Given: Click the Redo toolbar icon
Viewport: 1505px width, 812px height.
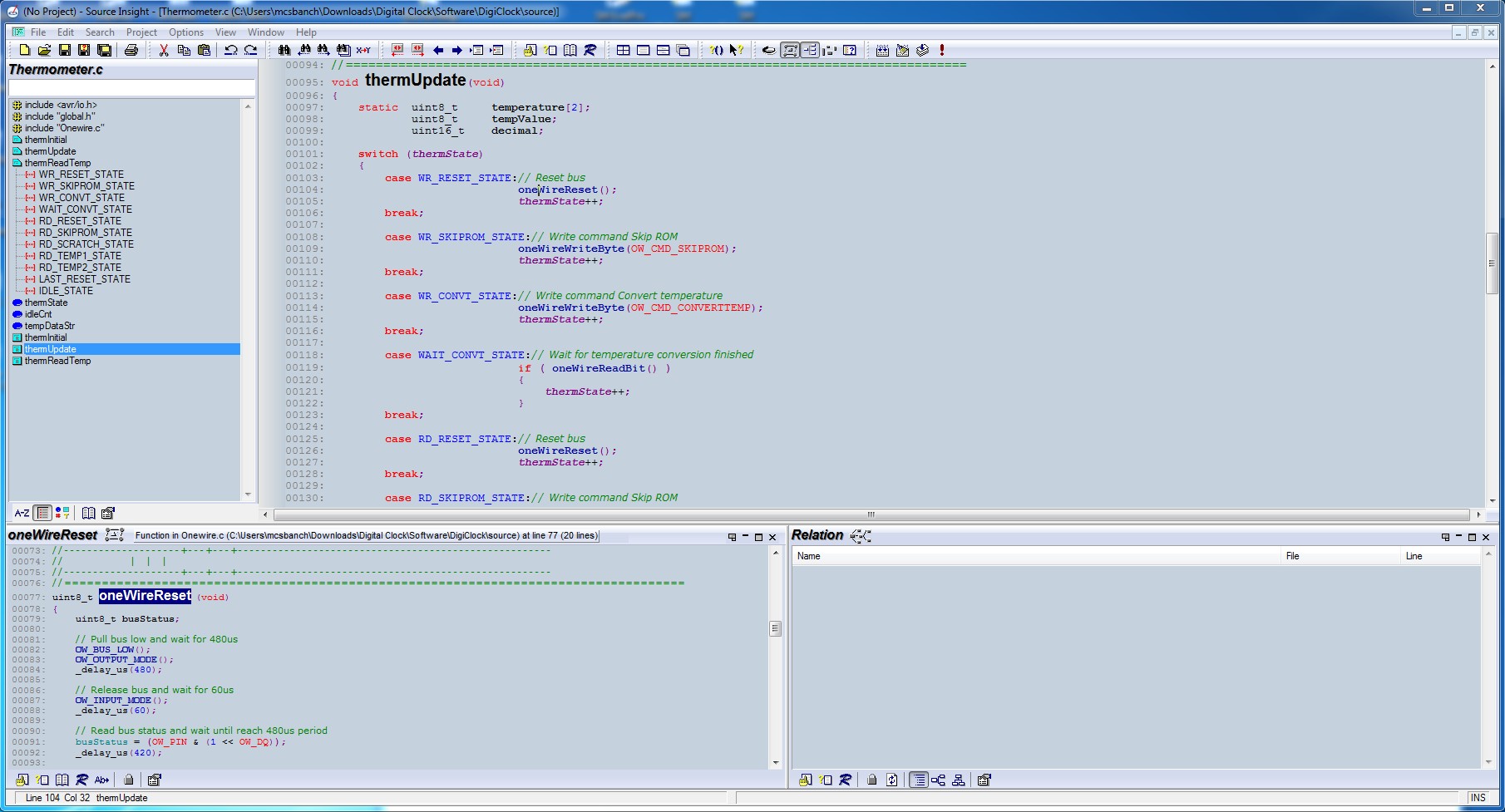Looking at the screenshot, I should click(x=250, y=50).
